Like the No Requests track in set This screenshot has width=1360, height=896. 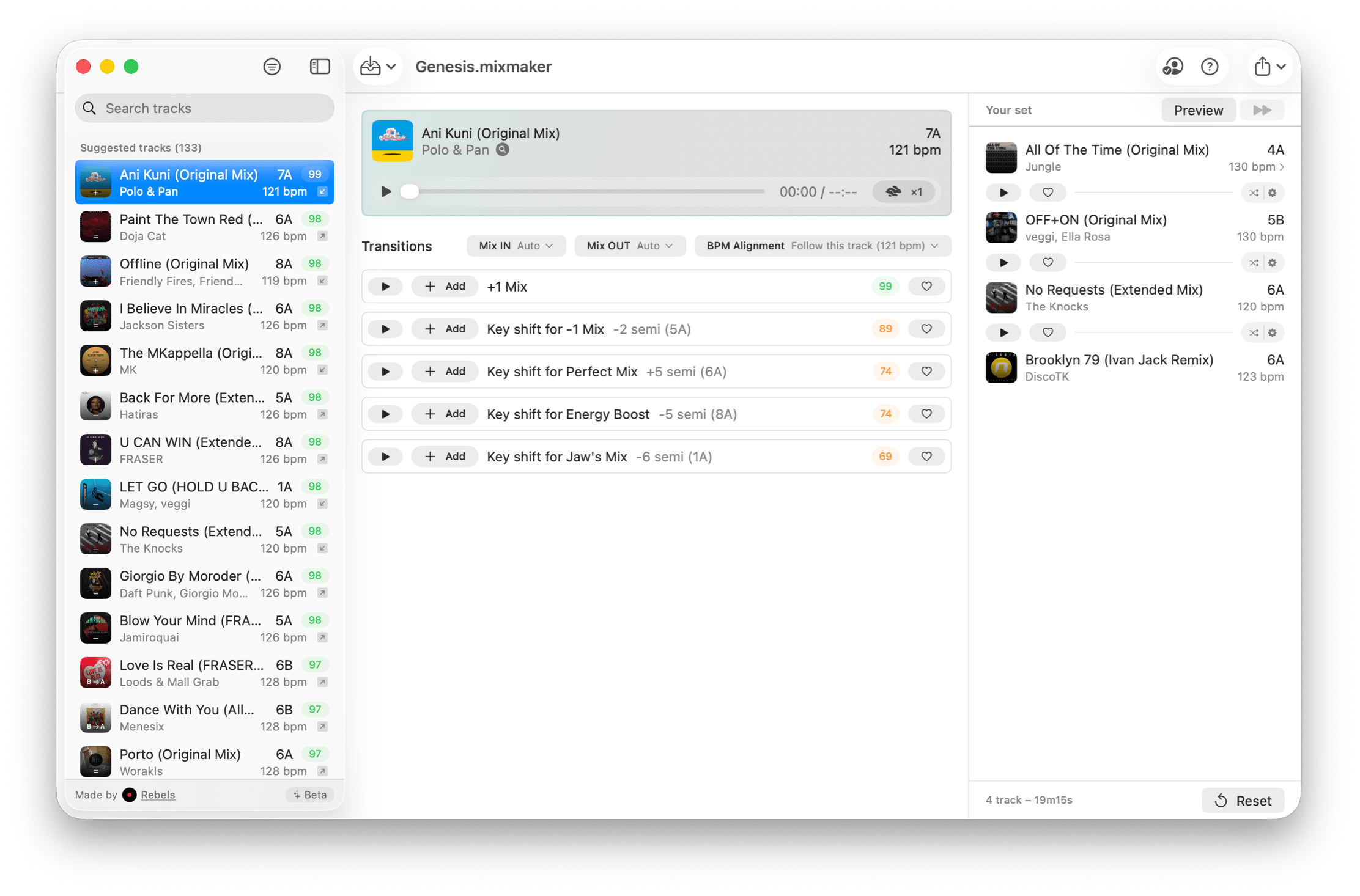coord(1048,332)
